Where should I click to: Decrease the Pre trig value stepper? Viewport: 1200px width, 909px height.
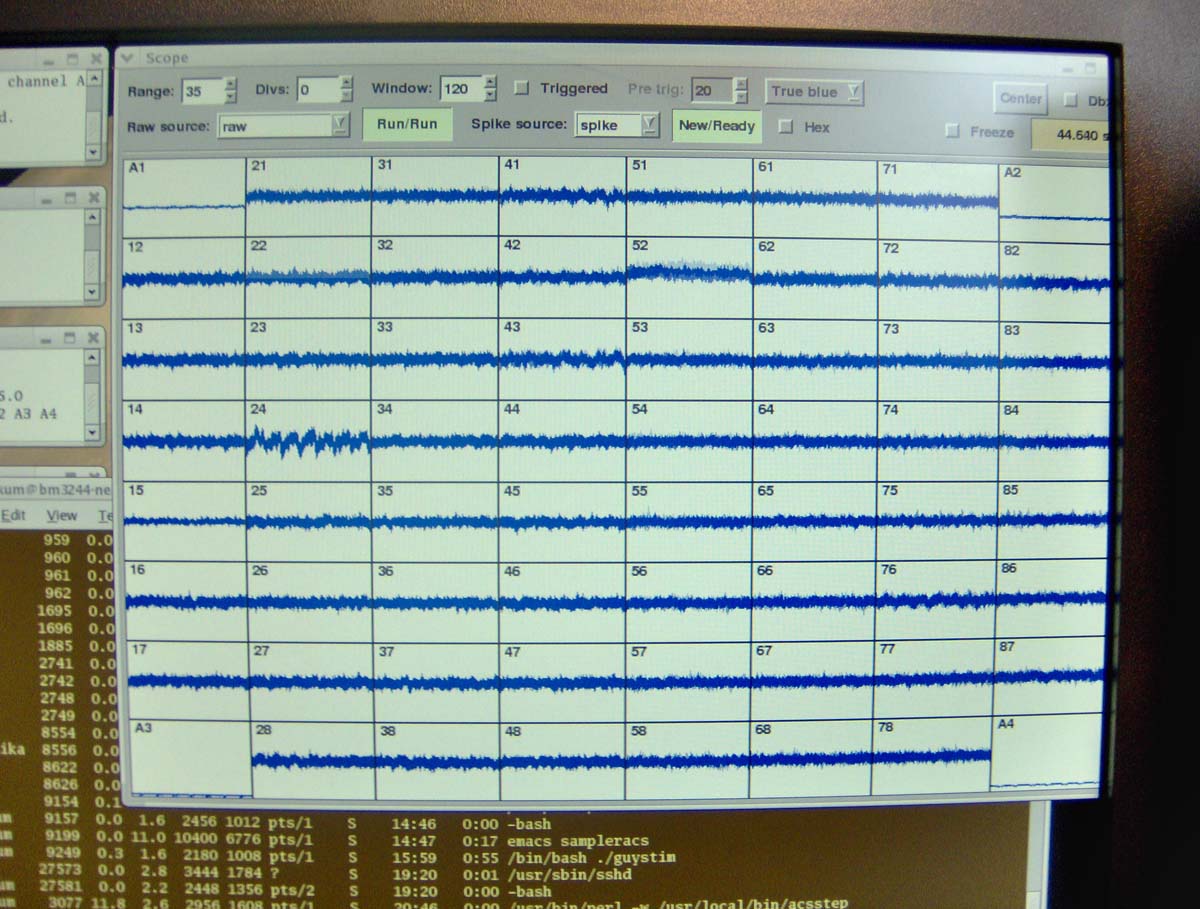pos(740,97)
